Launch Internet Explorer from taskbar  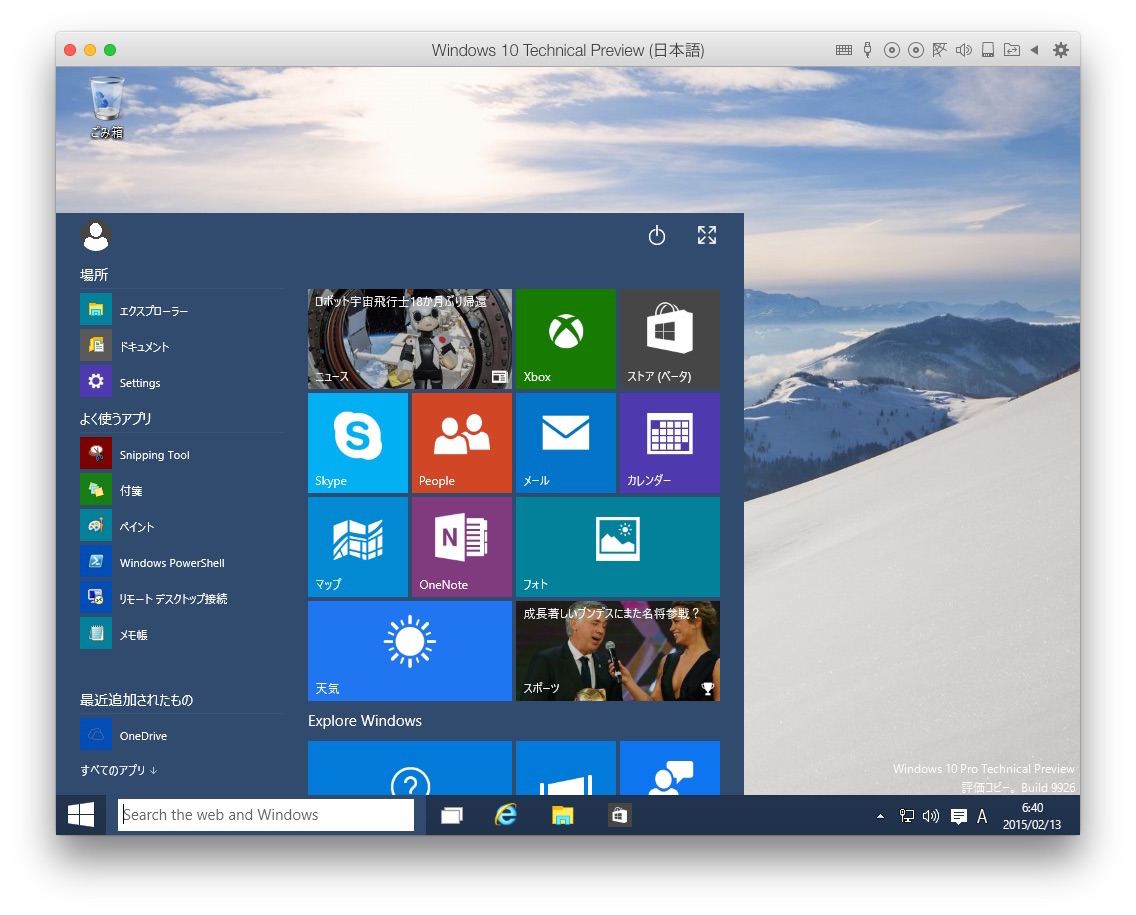click(x=506, y=816)
